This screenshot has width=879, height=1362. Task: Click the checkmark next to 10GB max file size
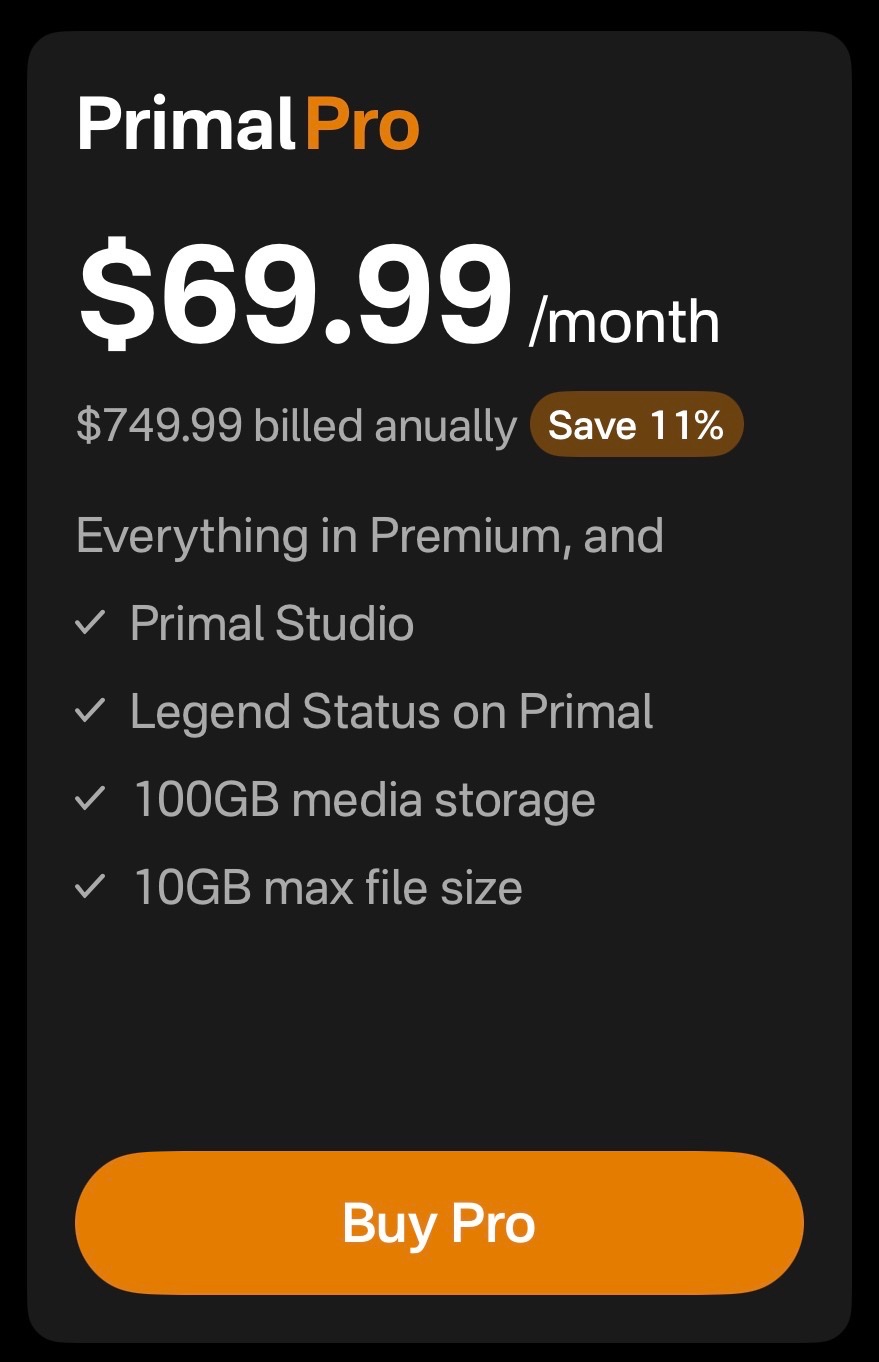click(x=90, y=888)
